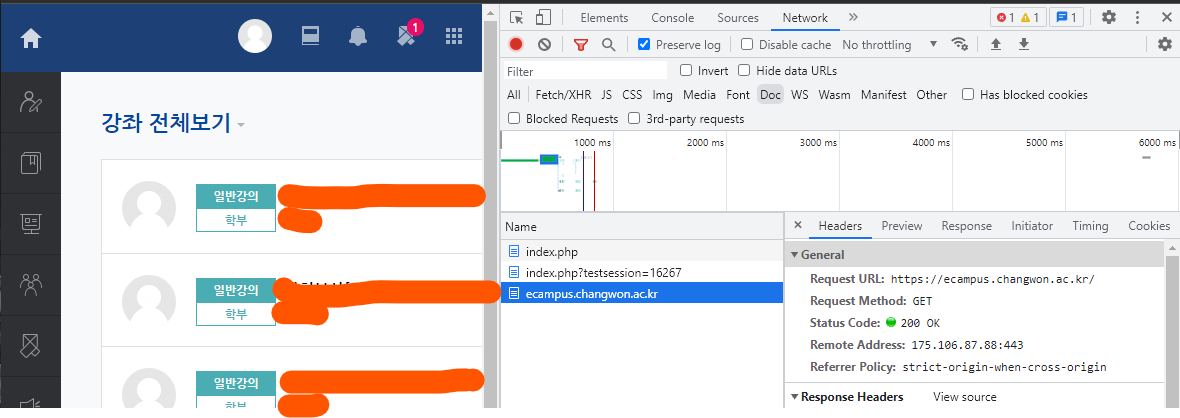The height and width of the screenshot is (418, 1180).
Task: Filter requests by Fetch/XHR
Action: 563,94
